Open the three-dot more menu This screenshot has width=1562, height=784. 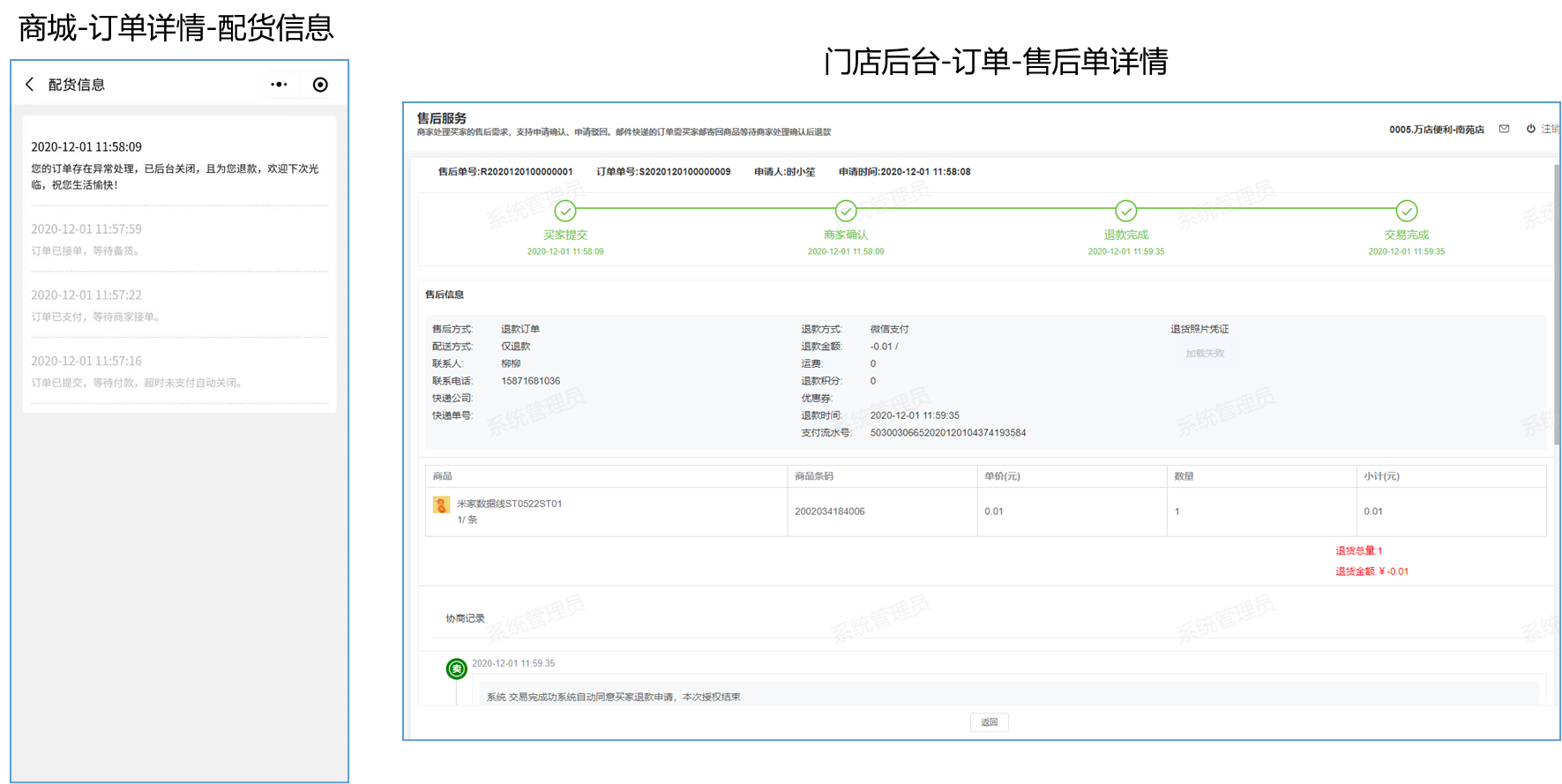coord(279,85)
